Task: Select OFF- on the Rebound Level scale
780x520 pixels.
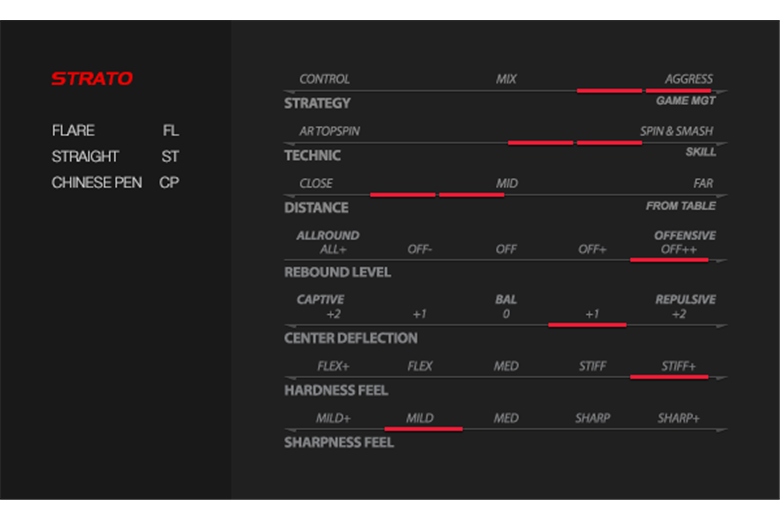Action: [x=419, y=249]
